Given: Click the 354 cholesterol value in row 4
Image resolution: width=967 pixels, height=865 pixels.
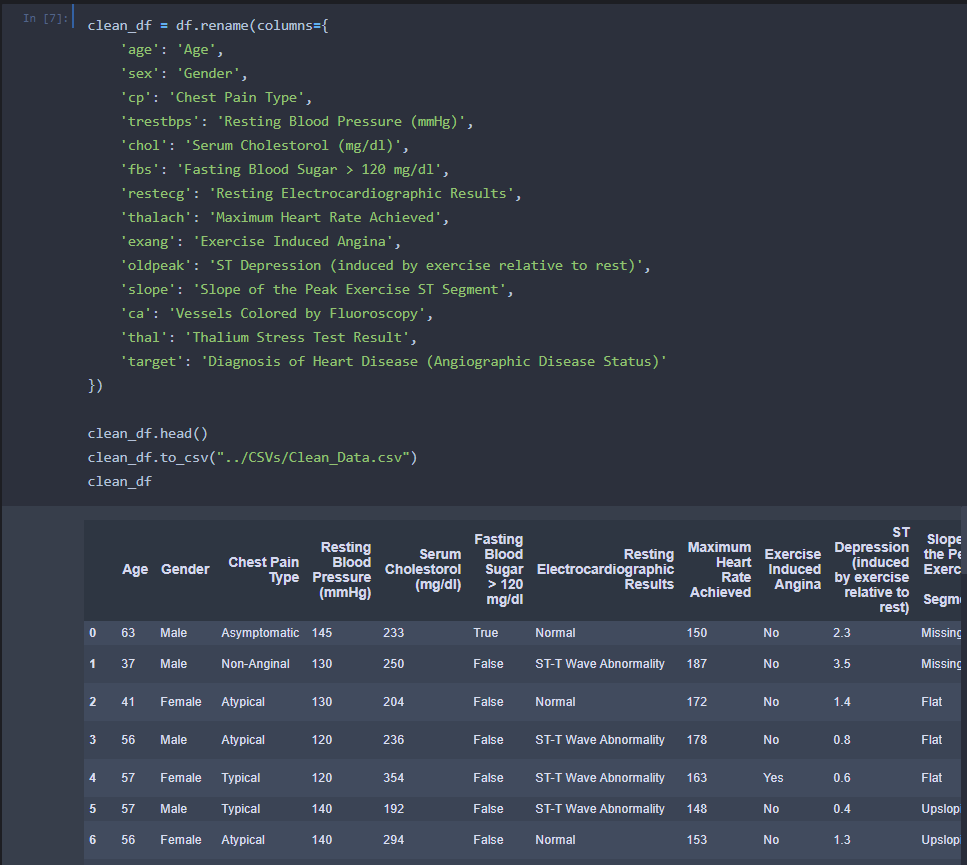Looking at the screenshot, I should pyautogui.click(x=393, y=779).
